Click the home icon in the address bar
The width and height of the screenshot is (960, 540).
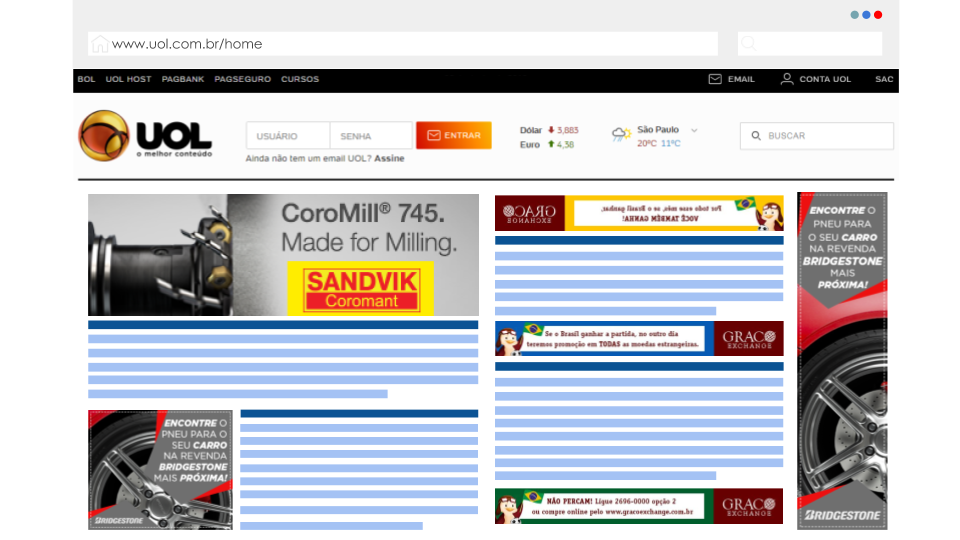click(100, 44)
